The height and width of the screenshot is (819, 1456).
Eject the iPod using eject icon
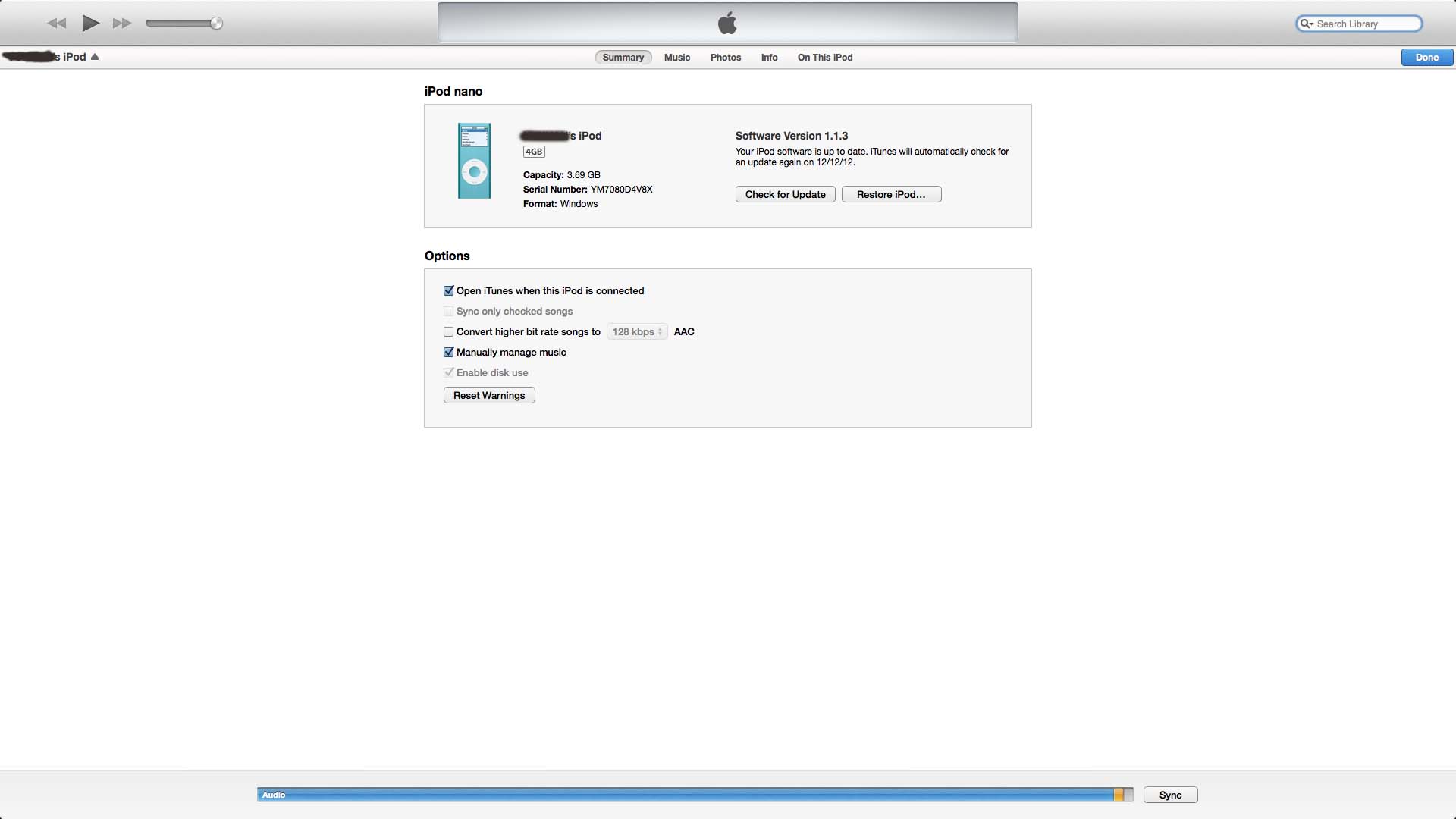click(x=95, y=57)
